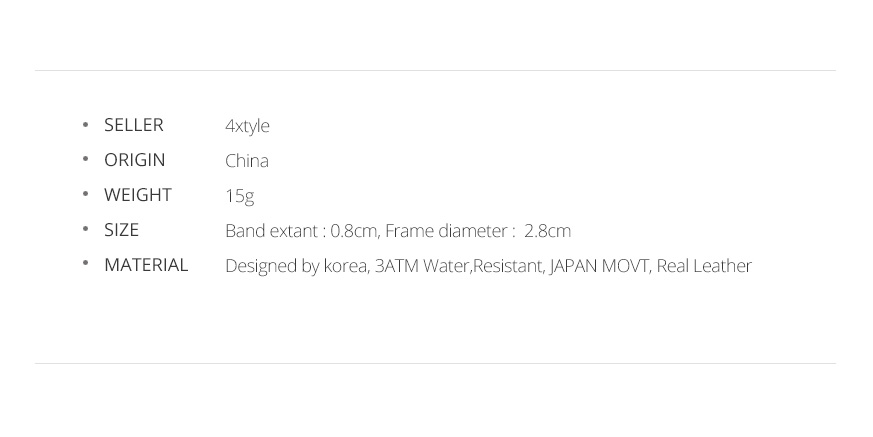Click the Designed by korea text
This screenshot has height=437, width=873.
pos(296,266)
